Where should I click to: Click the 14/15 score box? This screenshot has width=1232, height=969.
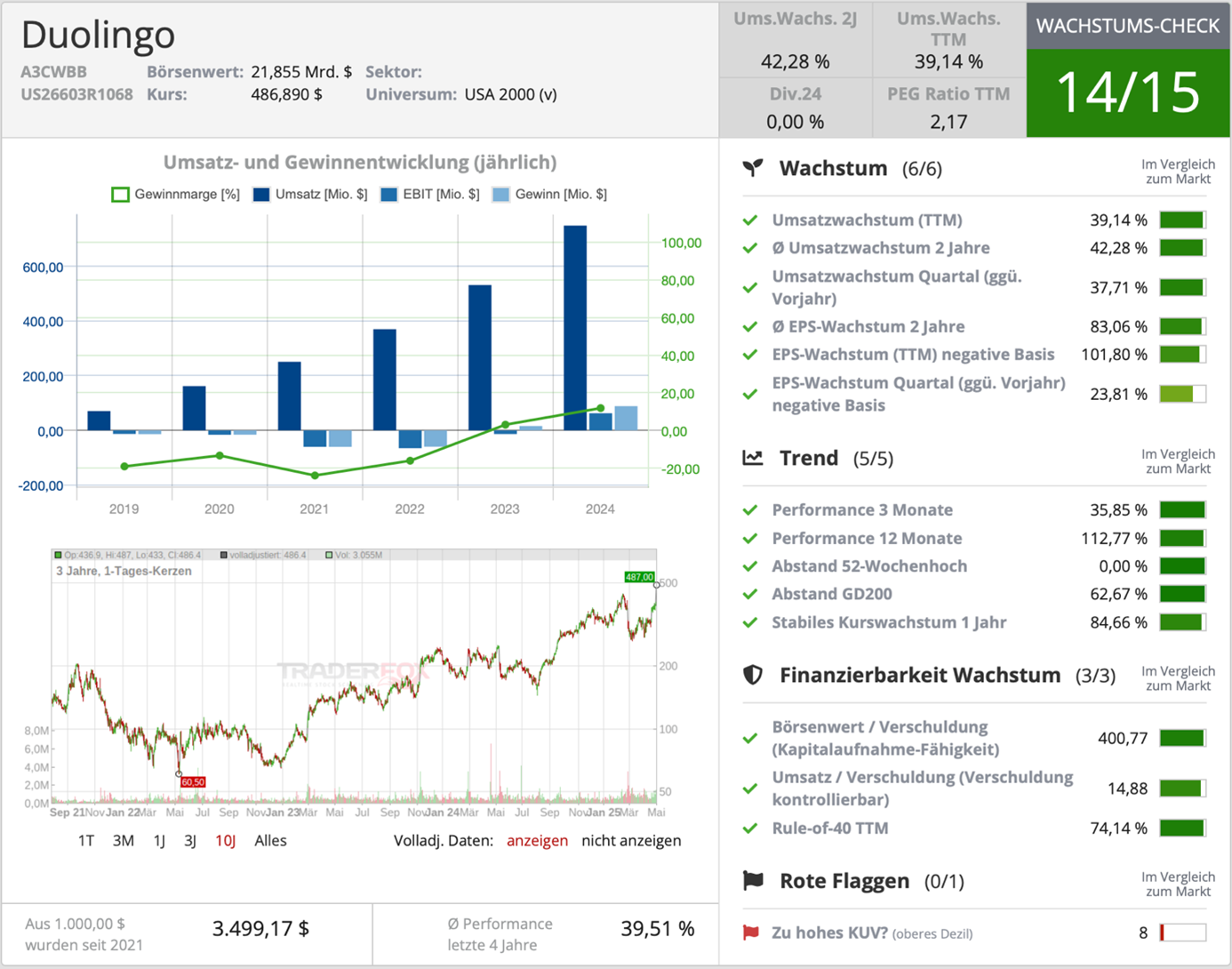[x=1128, y=92]
